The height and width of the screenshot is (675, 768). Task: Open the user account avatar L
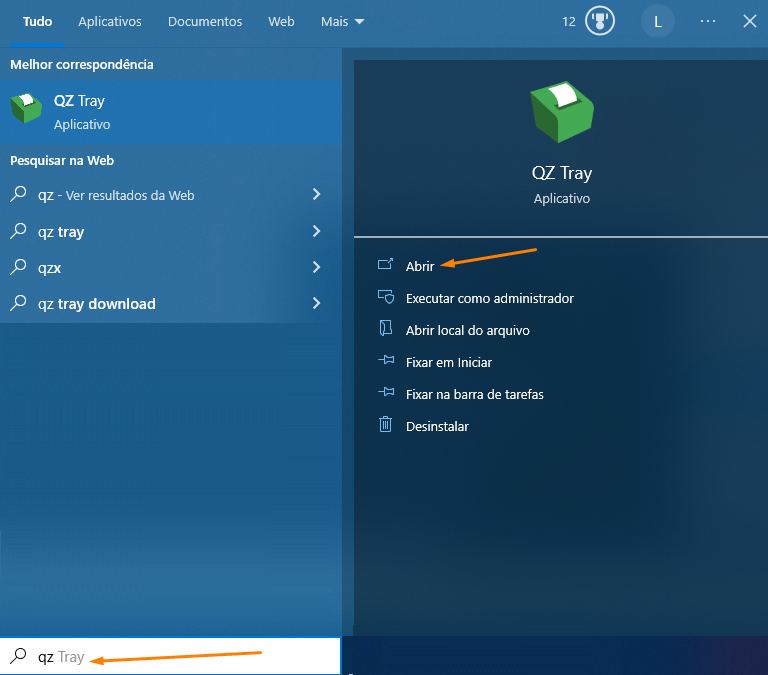(658, 22)
